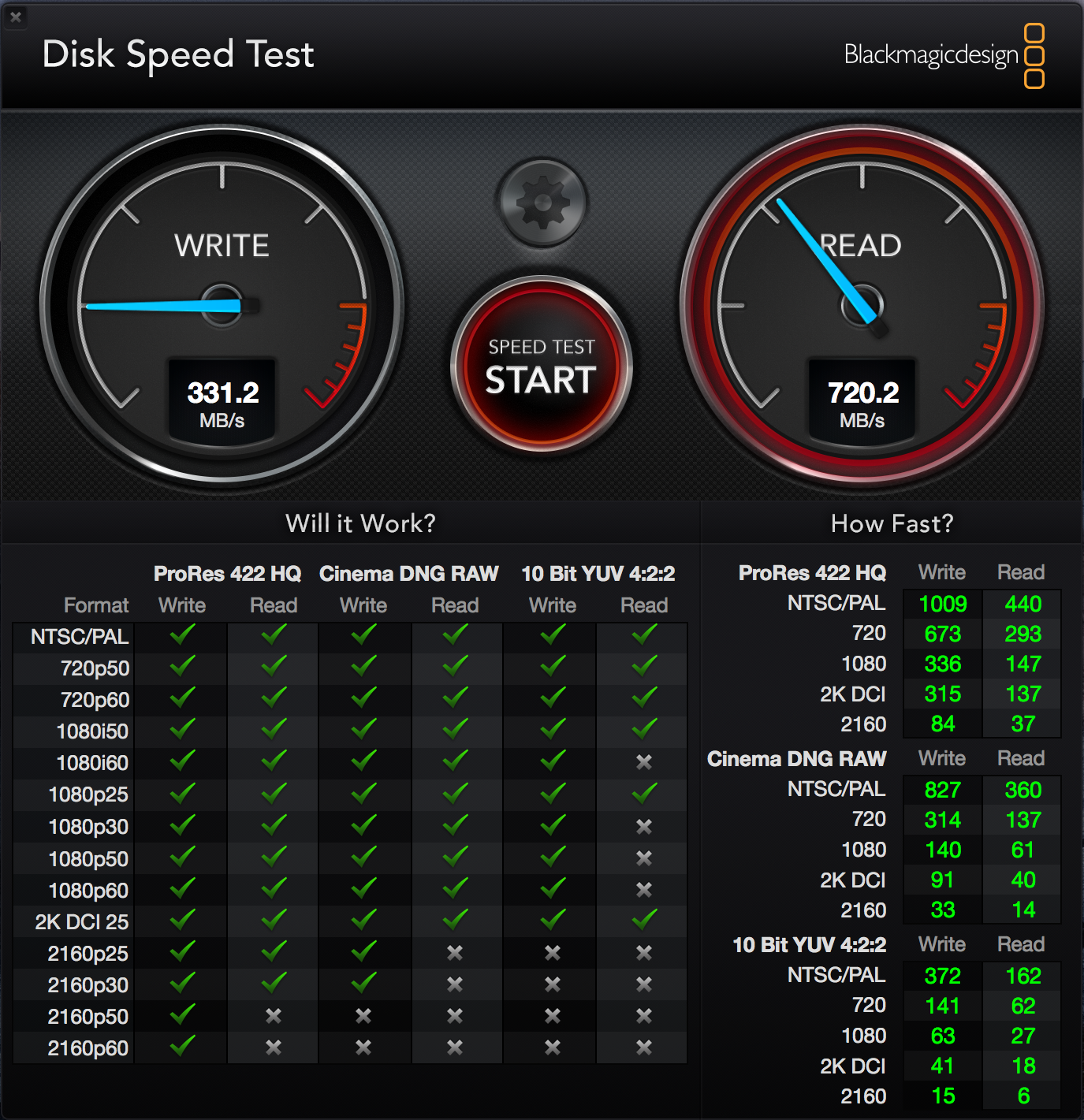Click the Format column header

coord(96,605)
